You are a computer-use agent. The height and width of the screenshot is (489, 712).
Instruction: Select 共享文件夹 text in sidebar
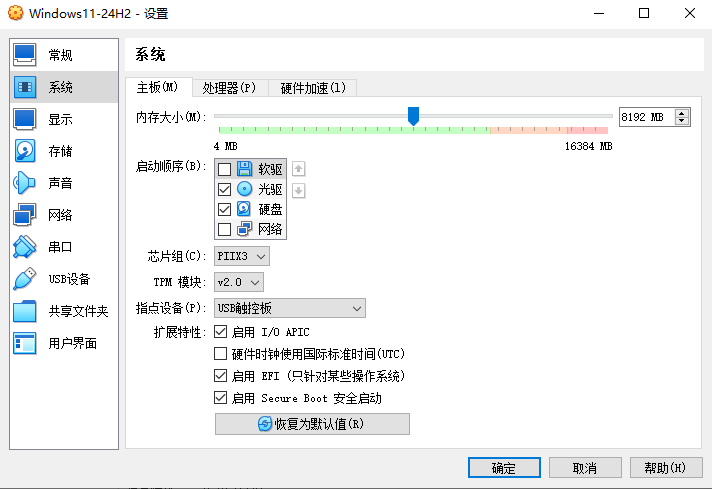[79, 311]
